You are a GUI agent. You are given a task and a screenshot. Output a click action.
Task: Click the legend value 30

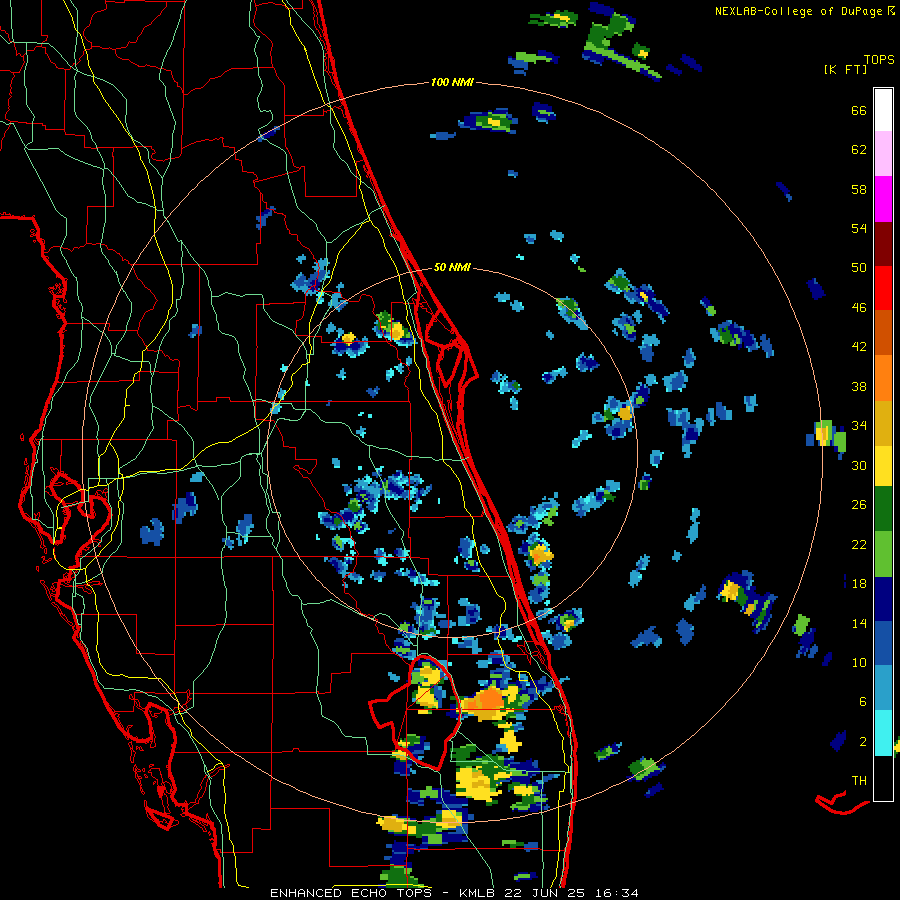point(859,465)
